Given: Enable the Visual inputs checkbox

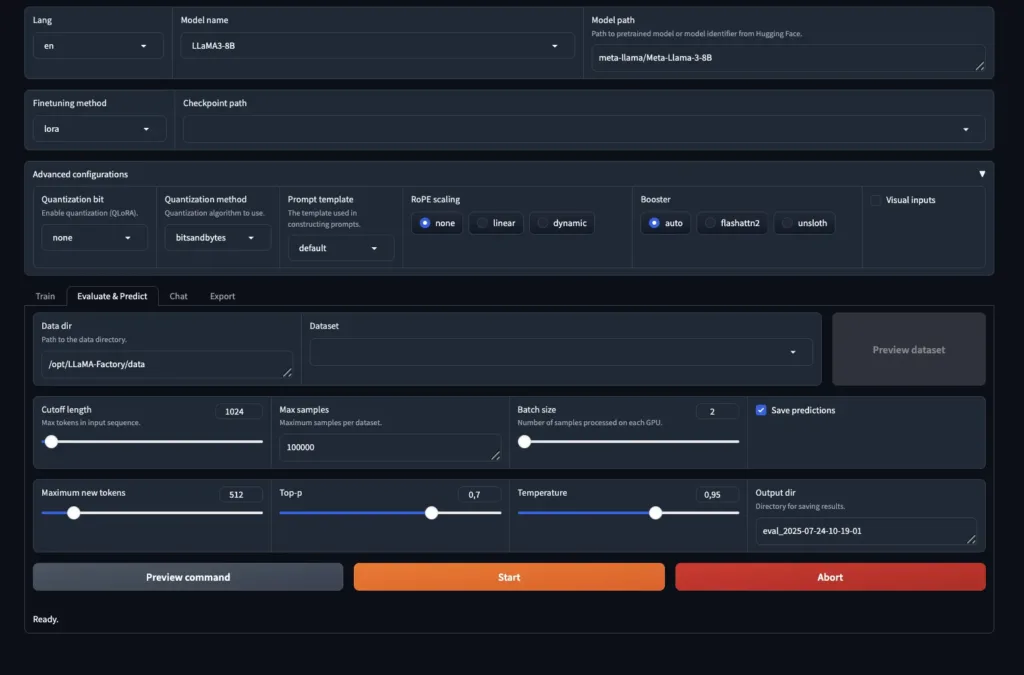Looking at the screenshot, I should (876, 200).
